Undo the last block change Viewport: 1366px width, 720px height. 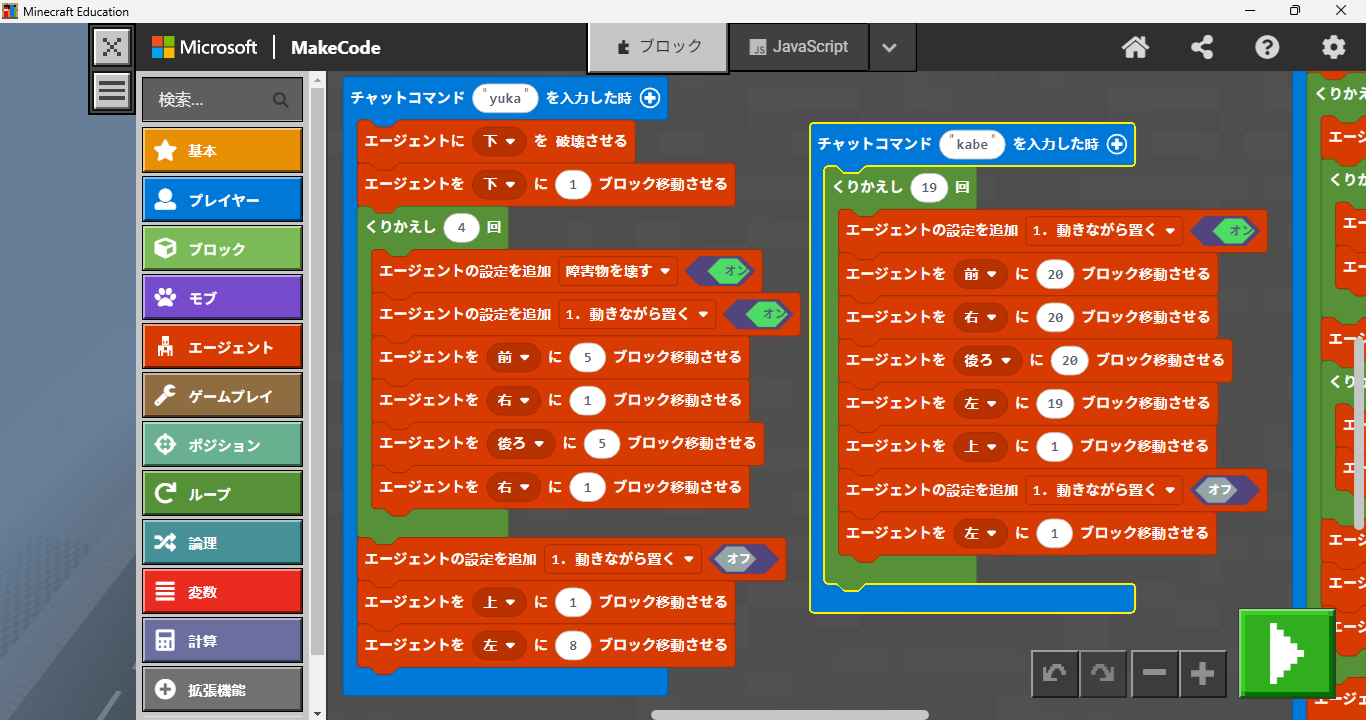[1054, 674]
